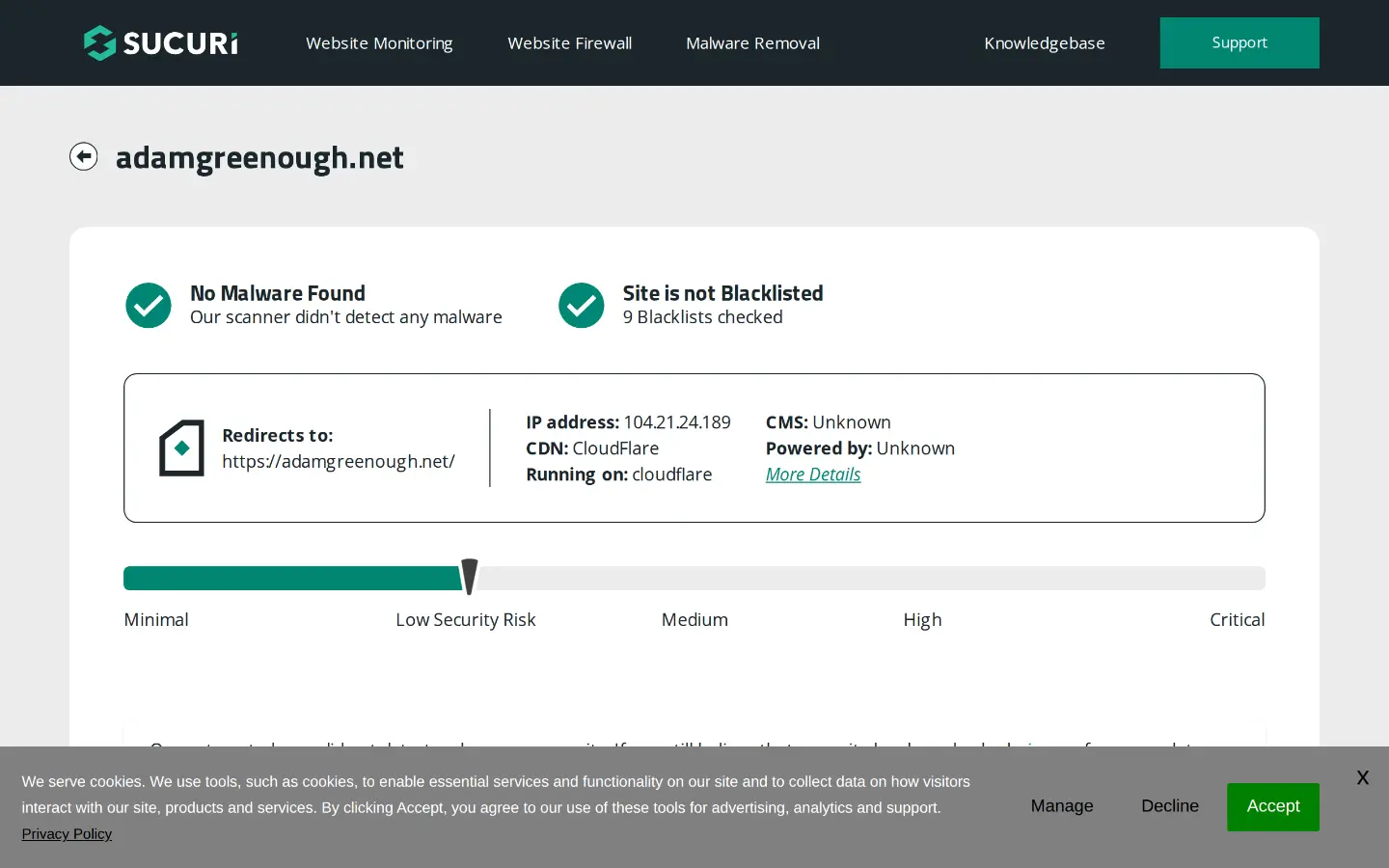Click the redirect document icon
The image size is (1389, 868).
point(181,448)
